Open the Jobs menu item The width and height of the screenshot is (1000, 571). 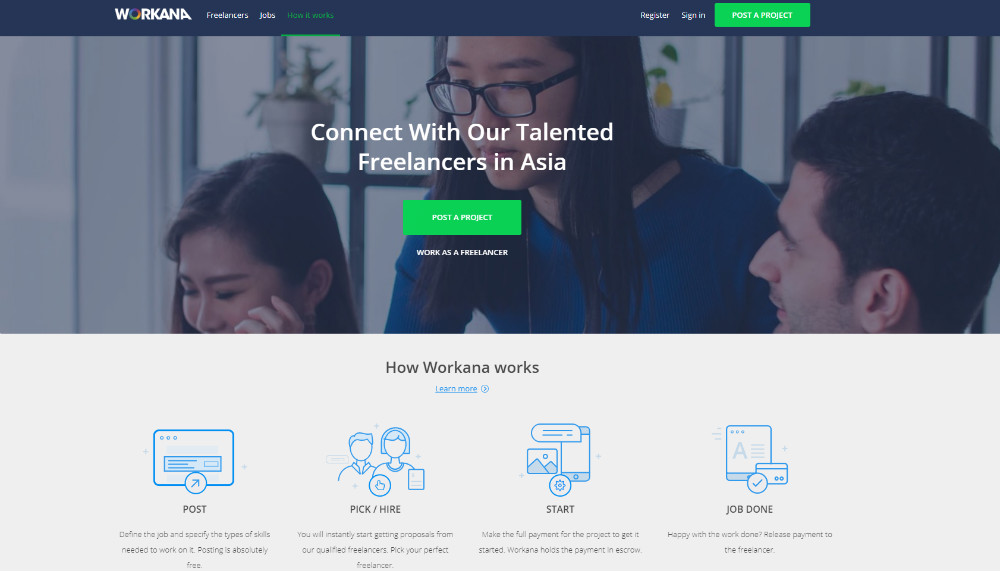click(x=267, y=15)
